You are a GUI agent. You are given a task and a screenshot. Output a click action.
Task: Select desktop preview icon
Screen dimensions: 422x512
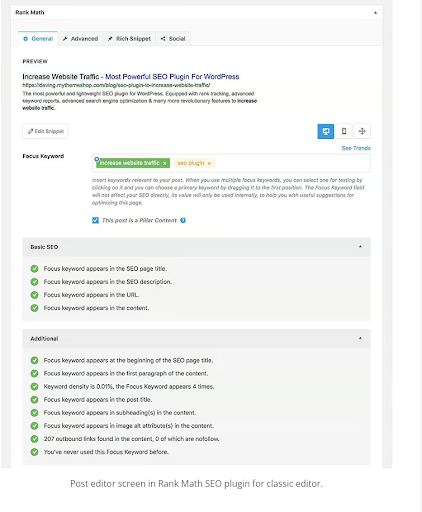[326, 131]
